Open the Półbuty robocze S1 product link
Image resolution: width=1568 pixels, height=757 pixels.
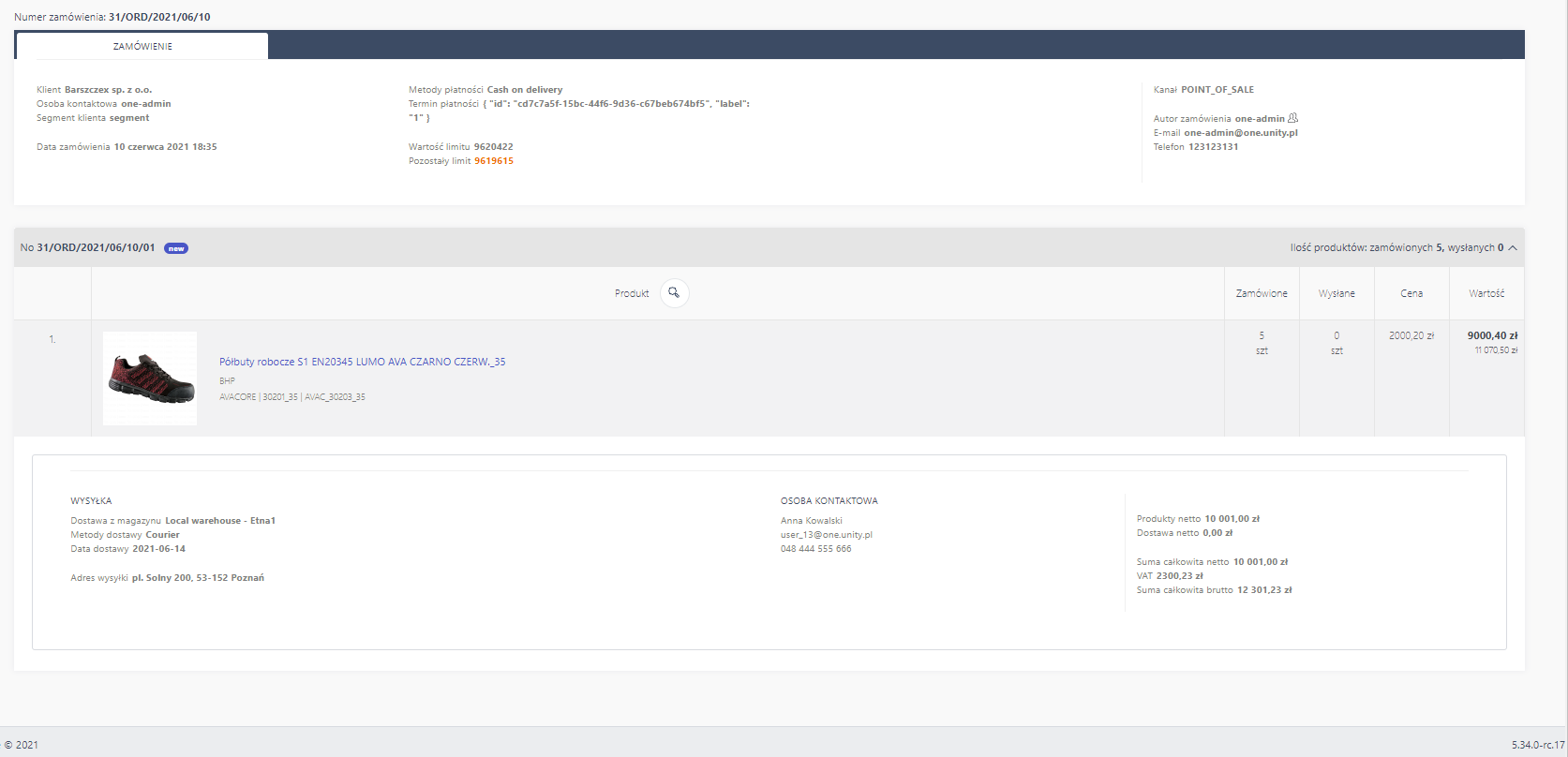[362, 362]
